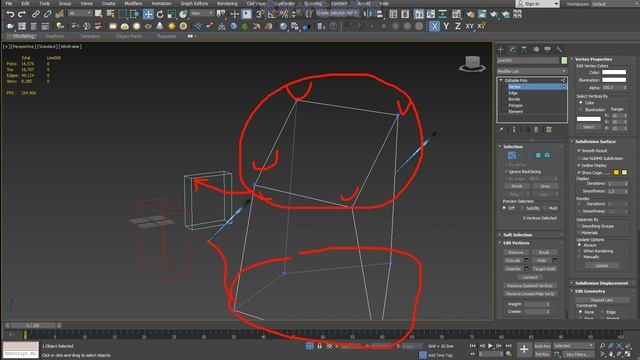Viewport: 640px width, 360px height.
Task: Click Remove modifier trash icon
Action: [x=536, y=130]
